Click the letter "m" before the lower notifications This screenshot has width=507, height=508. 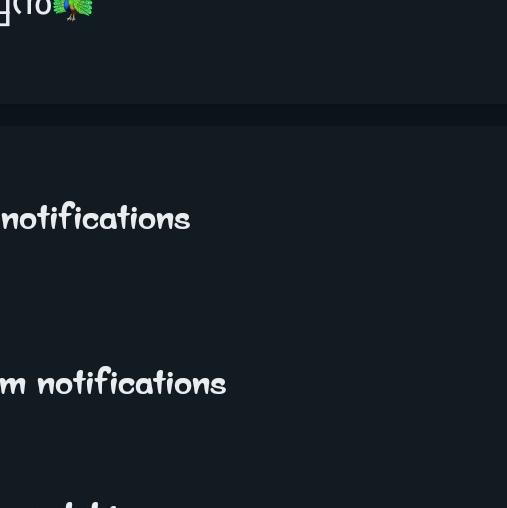13,385
